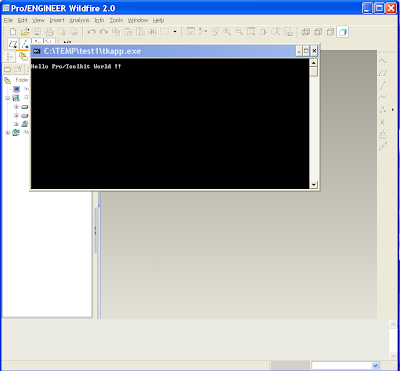Screen dimensions: 400x371
Task: Open the dropdown at status bar right
Action: (x=376, y=366)
